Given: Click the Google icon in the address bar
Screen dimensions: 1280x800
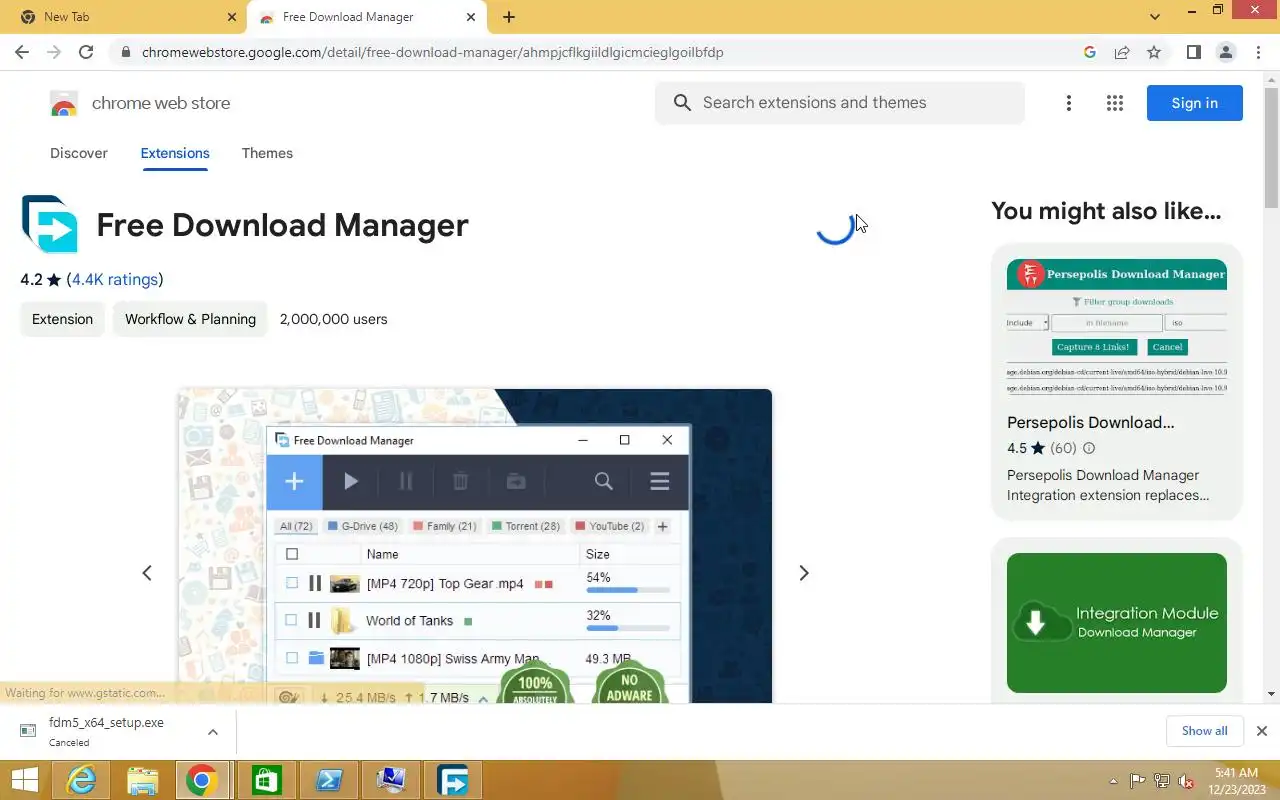Looking at the screenshot, I should [1090, 52].
